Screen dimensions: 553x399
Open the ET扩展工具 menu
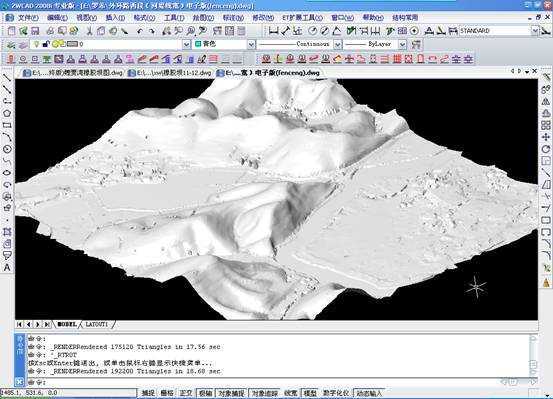[x=303, y=18]
